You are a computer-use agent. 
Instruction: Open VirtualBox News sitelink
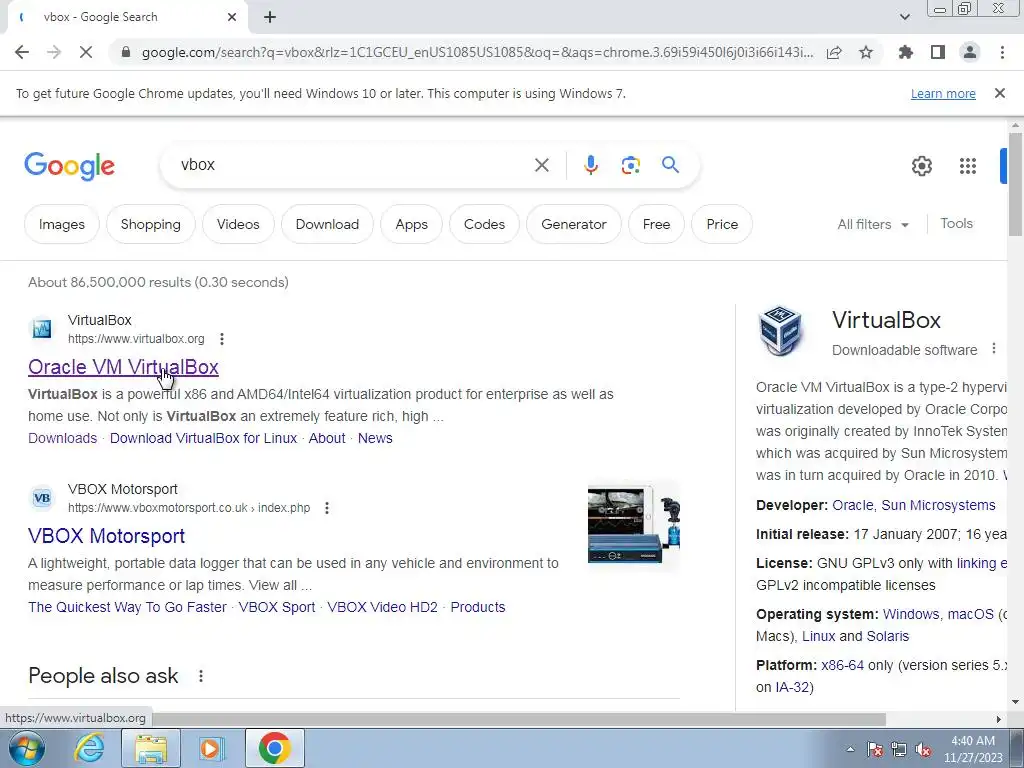tap(375, 438)
